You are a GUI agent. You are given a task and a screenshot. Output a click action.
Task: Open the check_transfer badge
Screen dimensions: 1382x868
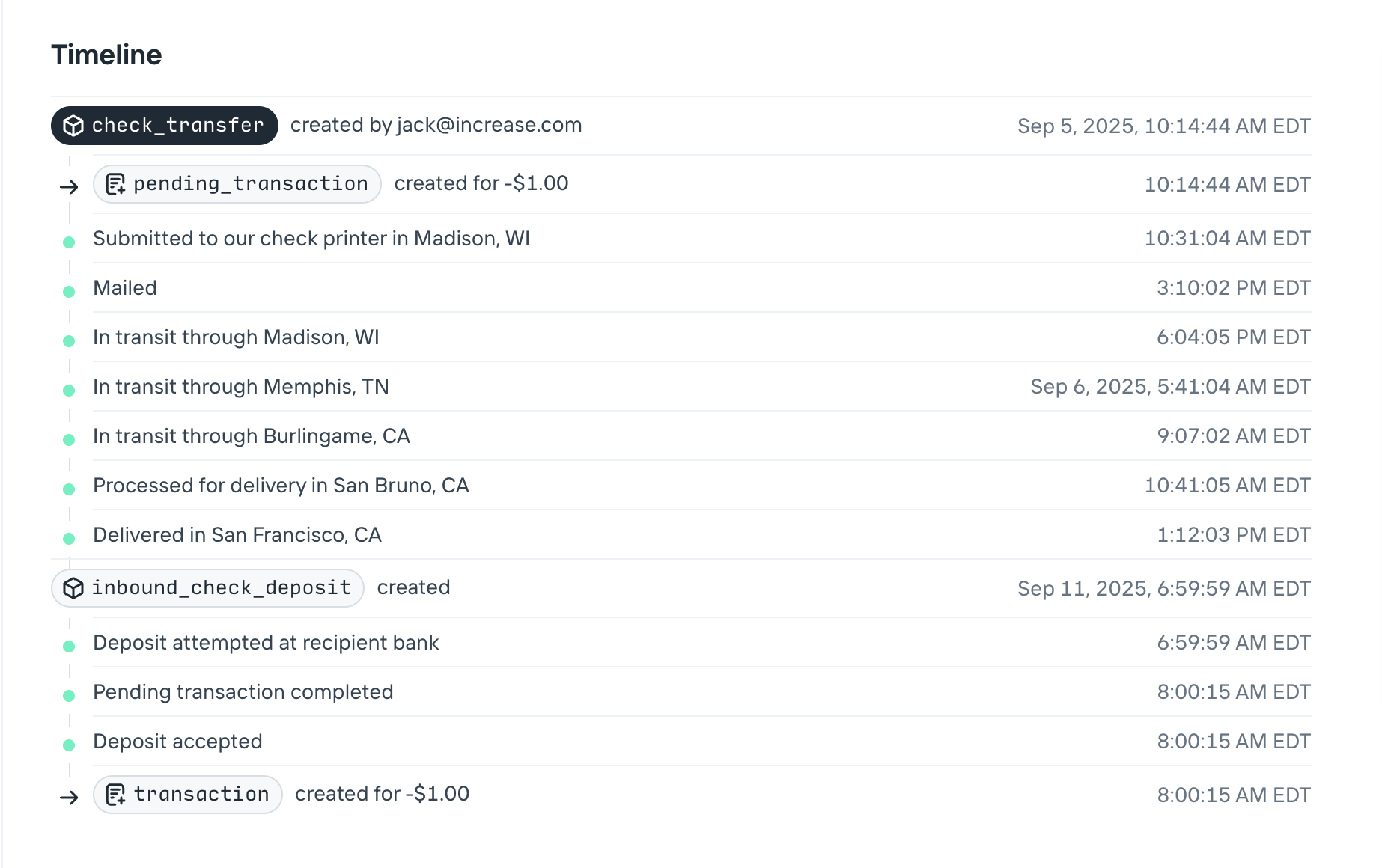[177, 126]
